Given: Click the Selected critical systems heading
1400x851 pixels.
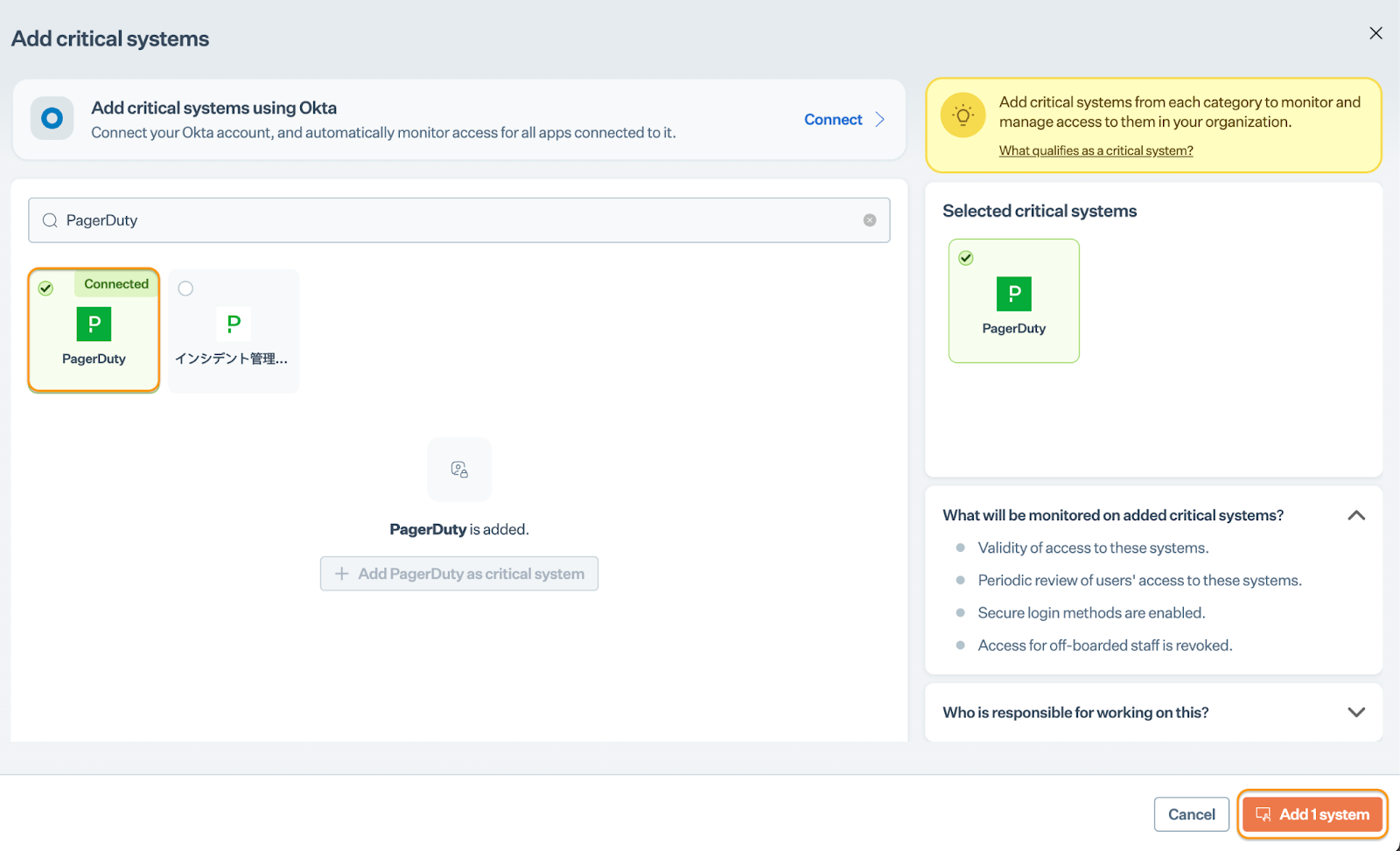Looking at the screenshot, I should tap(1039, 211).
